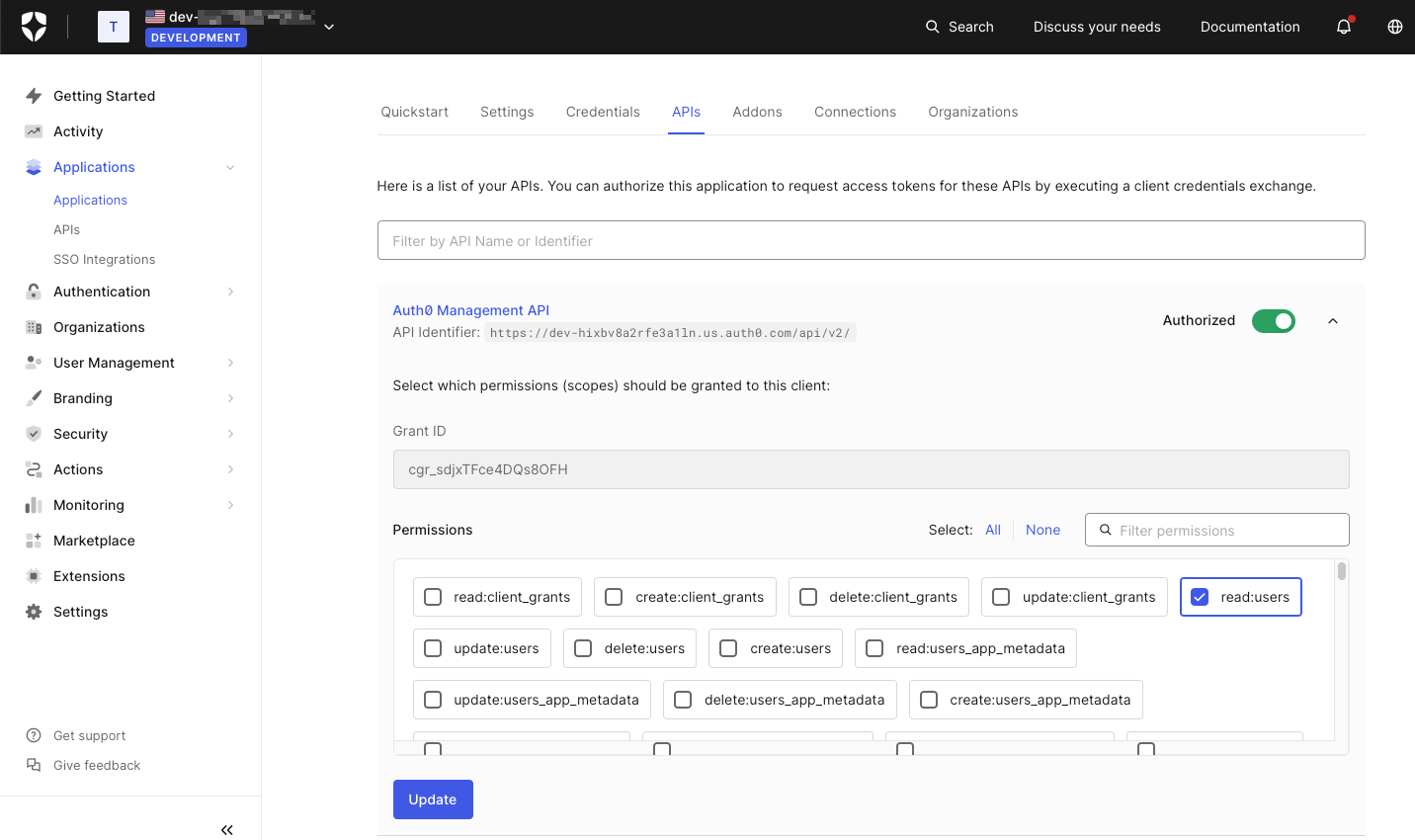Click the Marketplace grid icon
The height and width of the screenshot is (840, 1415).
click(x=34, y=541)
